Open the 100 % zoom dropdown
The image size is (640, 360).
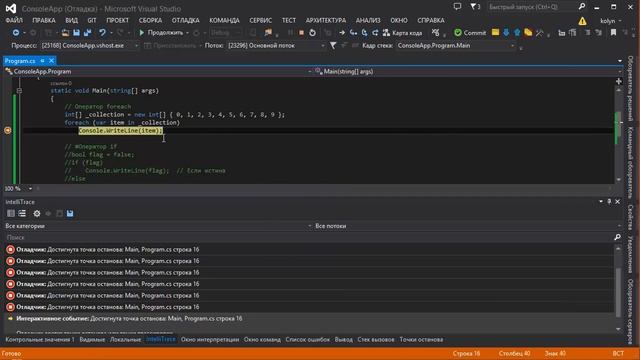click(30, 189)
